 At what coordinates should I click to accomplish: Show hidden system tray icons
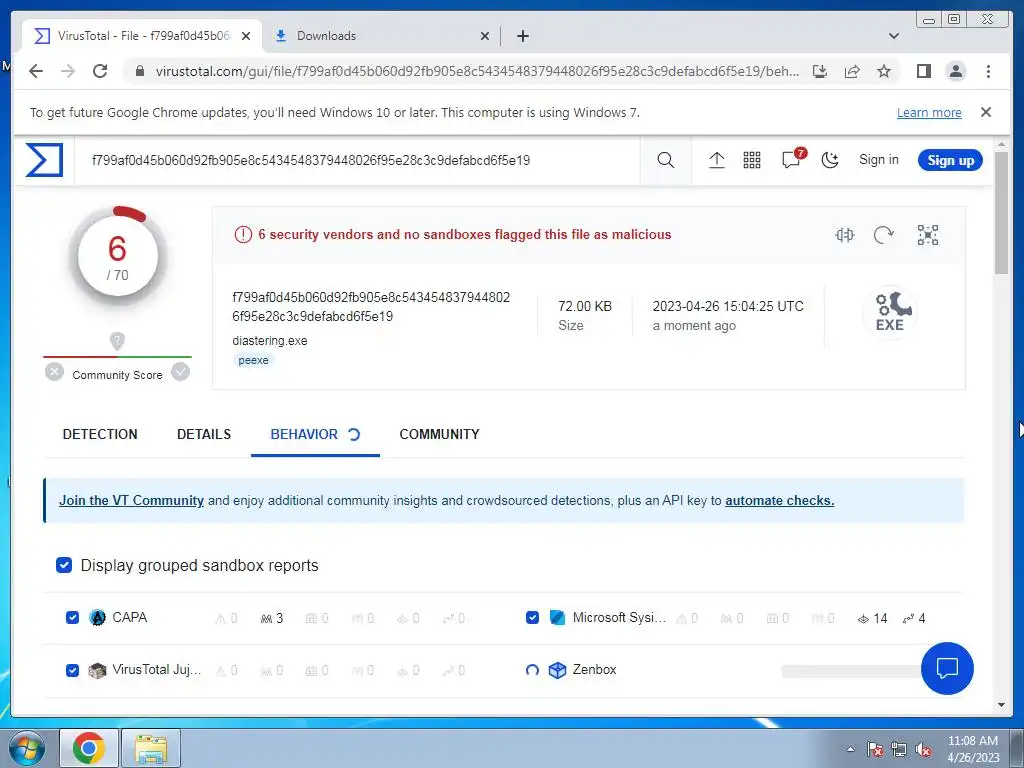coord(850,749)
